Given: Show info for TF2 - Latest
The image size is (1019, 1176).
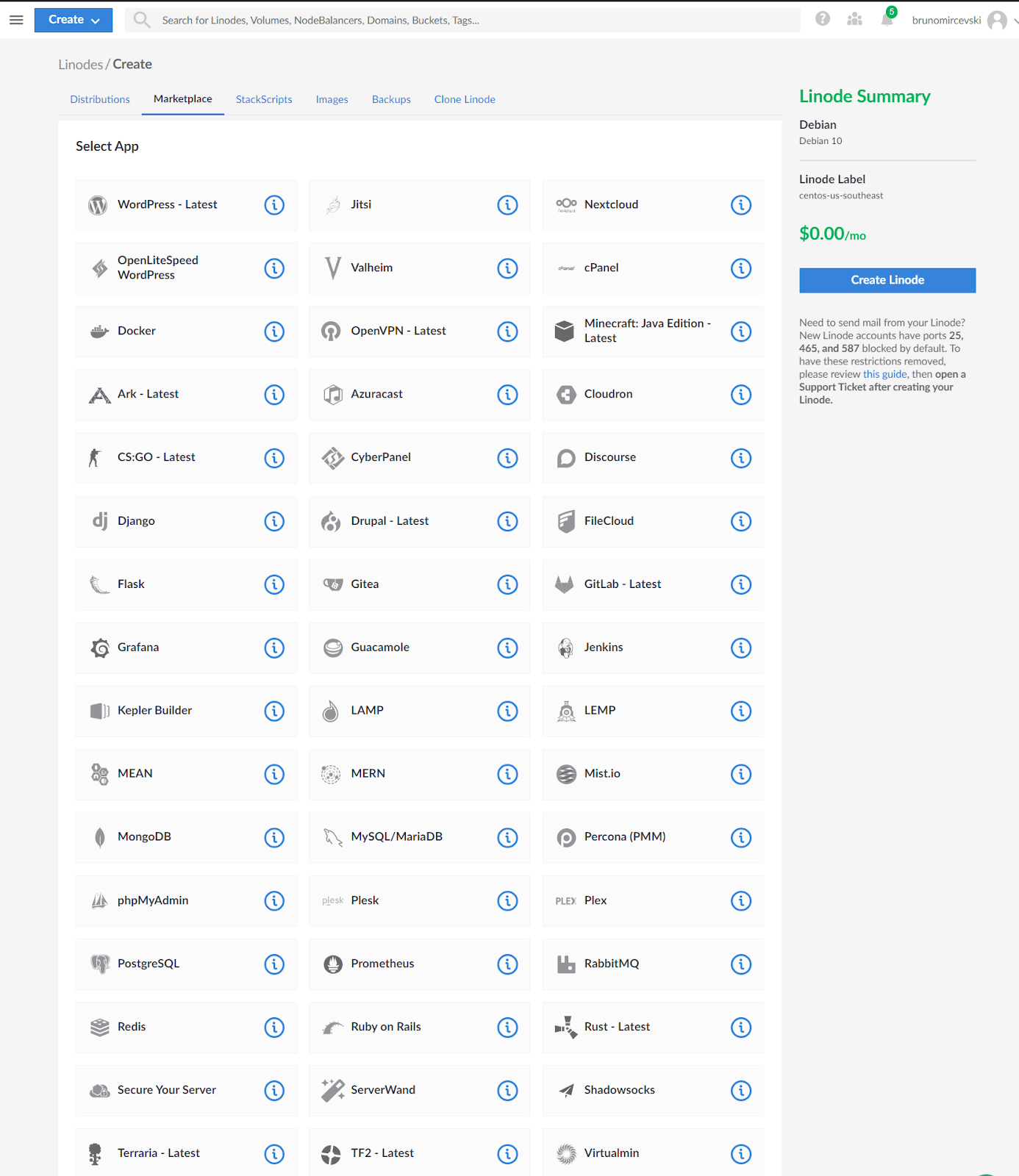Looking at the screenshot, I should coord(507,1154).
